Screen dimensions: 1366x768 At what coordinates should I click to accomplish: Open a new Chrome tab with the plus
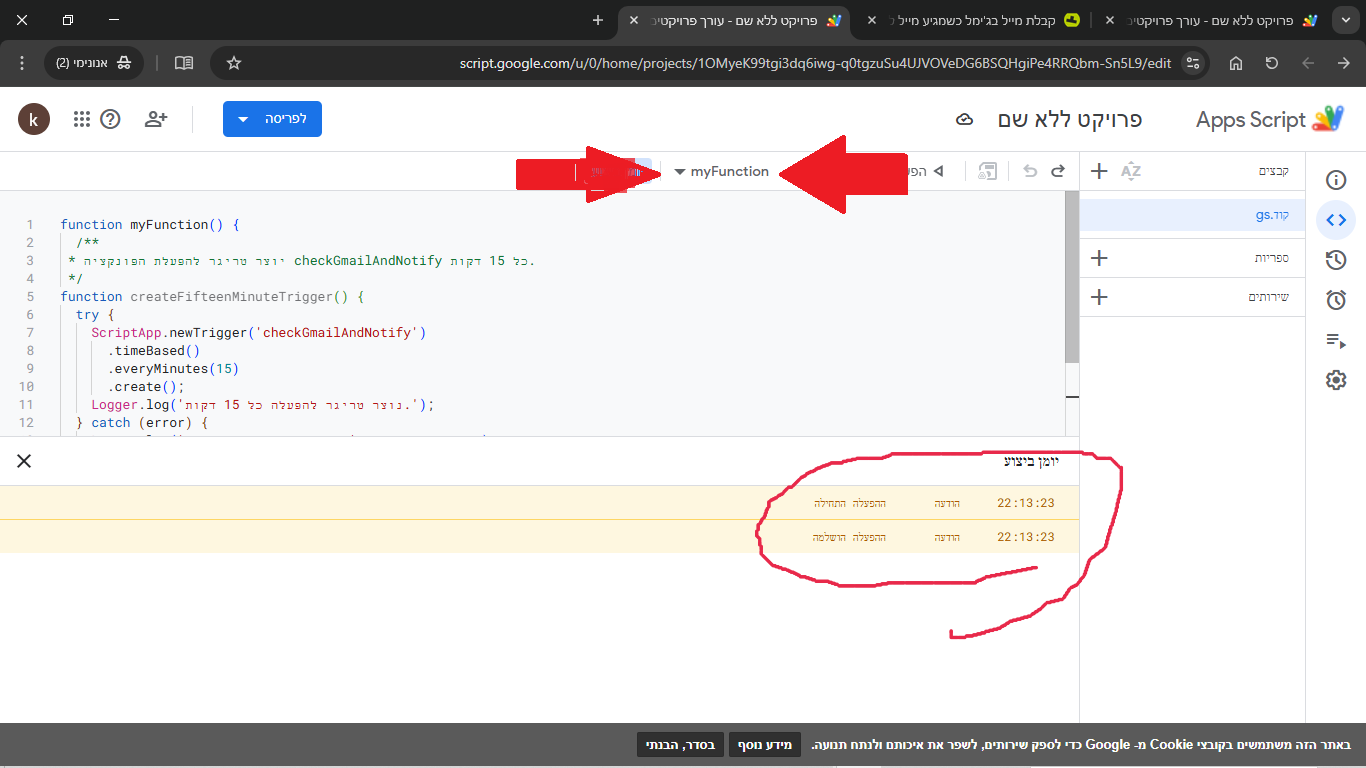pos(598,20)
